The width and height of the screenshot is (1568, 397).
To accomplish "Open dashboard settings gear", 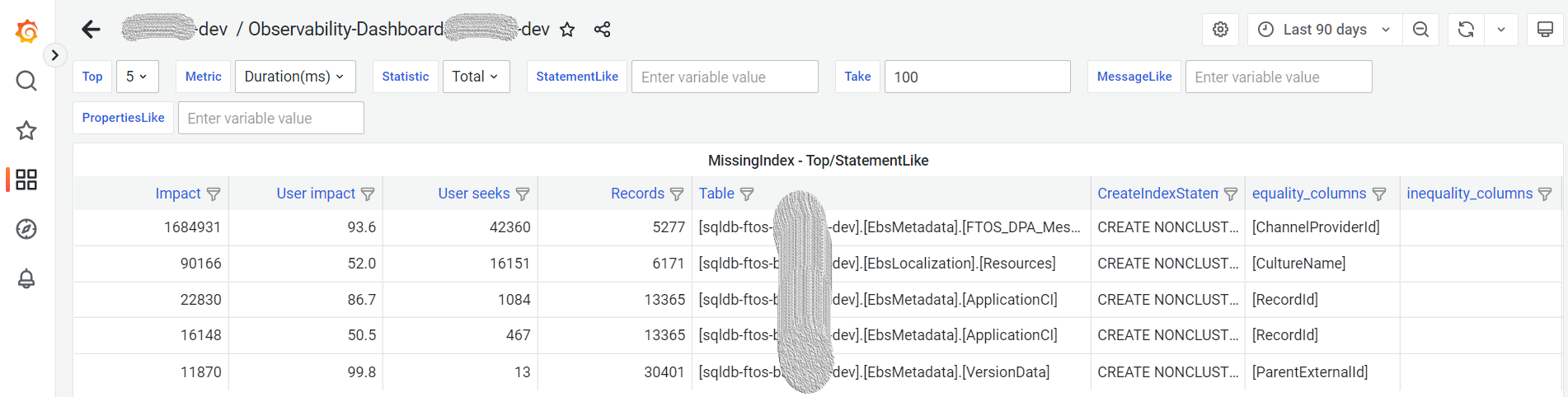I will tap(1220, 30).
